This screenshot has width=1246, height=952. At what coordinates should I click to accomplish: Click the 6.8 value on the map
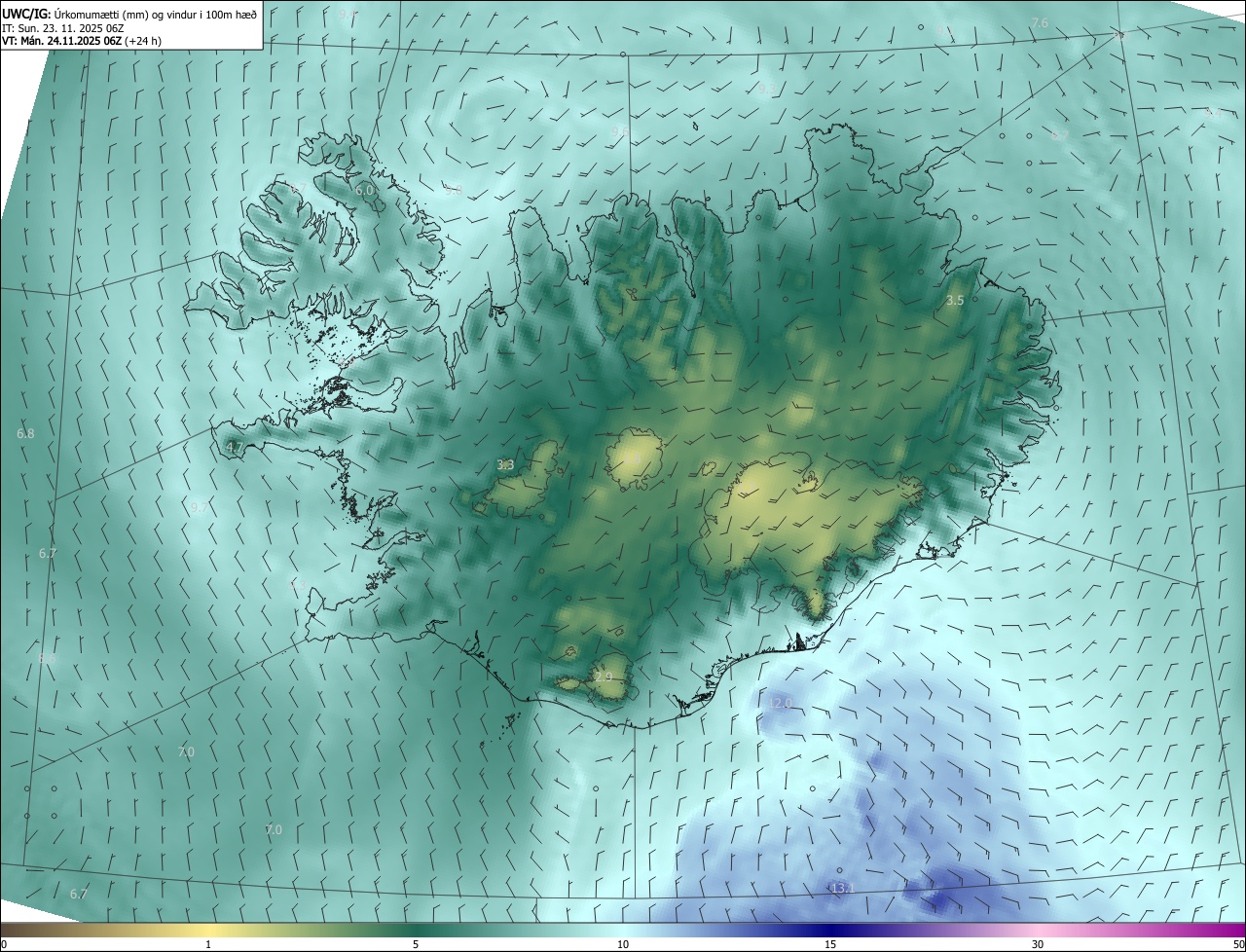25,433
